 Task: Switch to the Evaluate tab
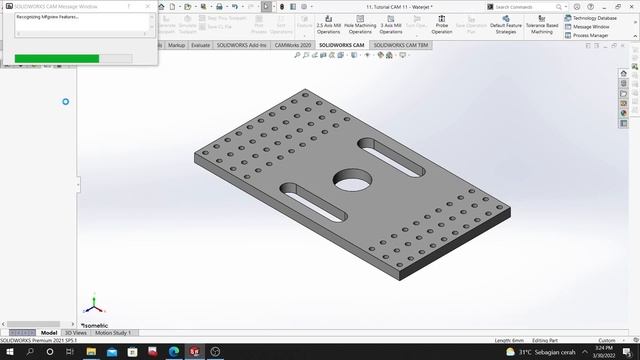[x=200, y=45]
